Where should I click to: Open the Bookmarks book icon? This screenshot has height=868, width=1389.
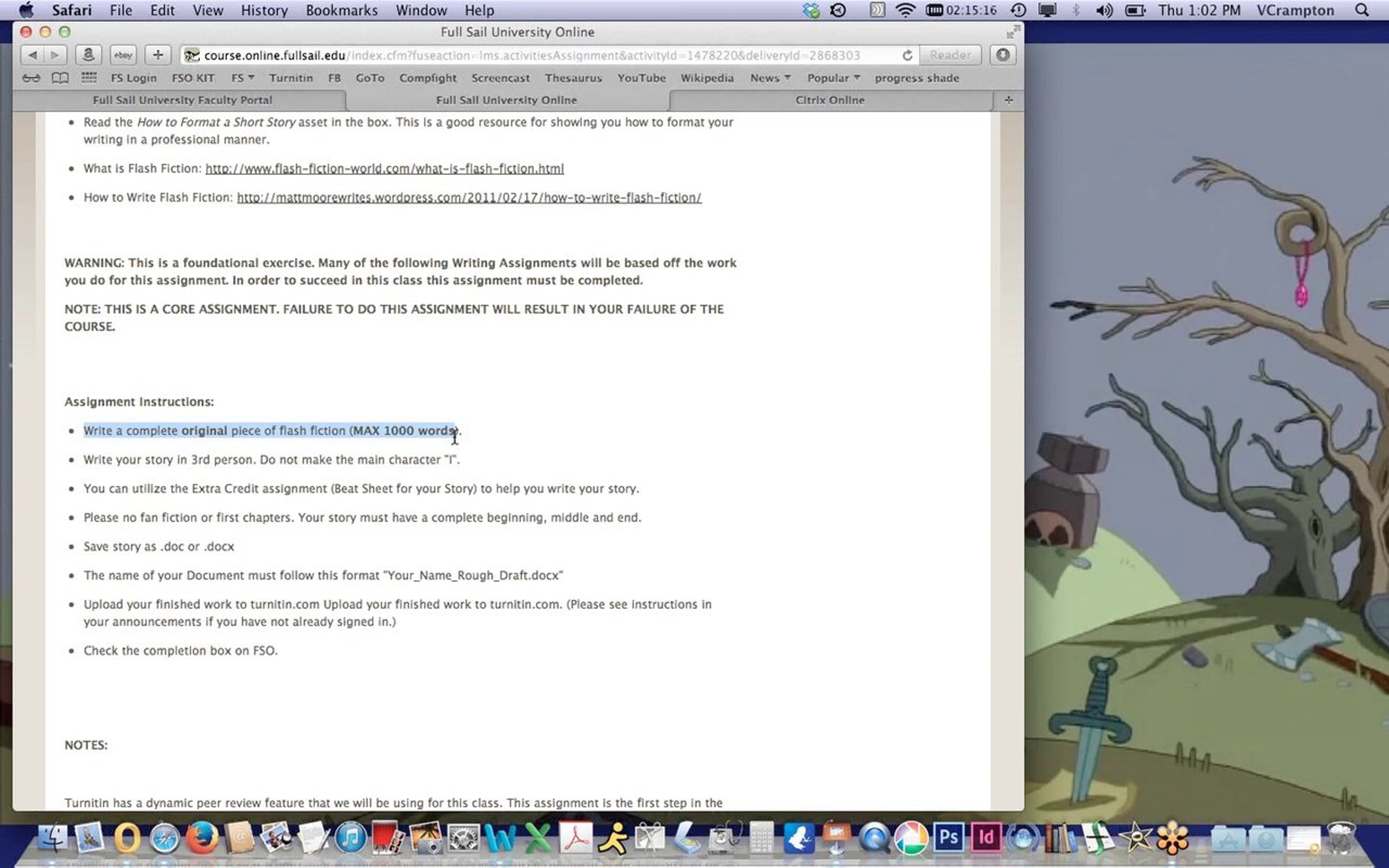tap(60, 78)
